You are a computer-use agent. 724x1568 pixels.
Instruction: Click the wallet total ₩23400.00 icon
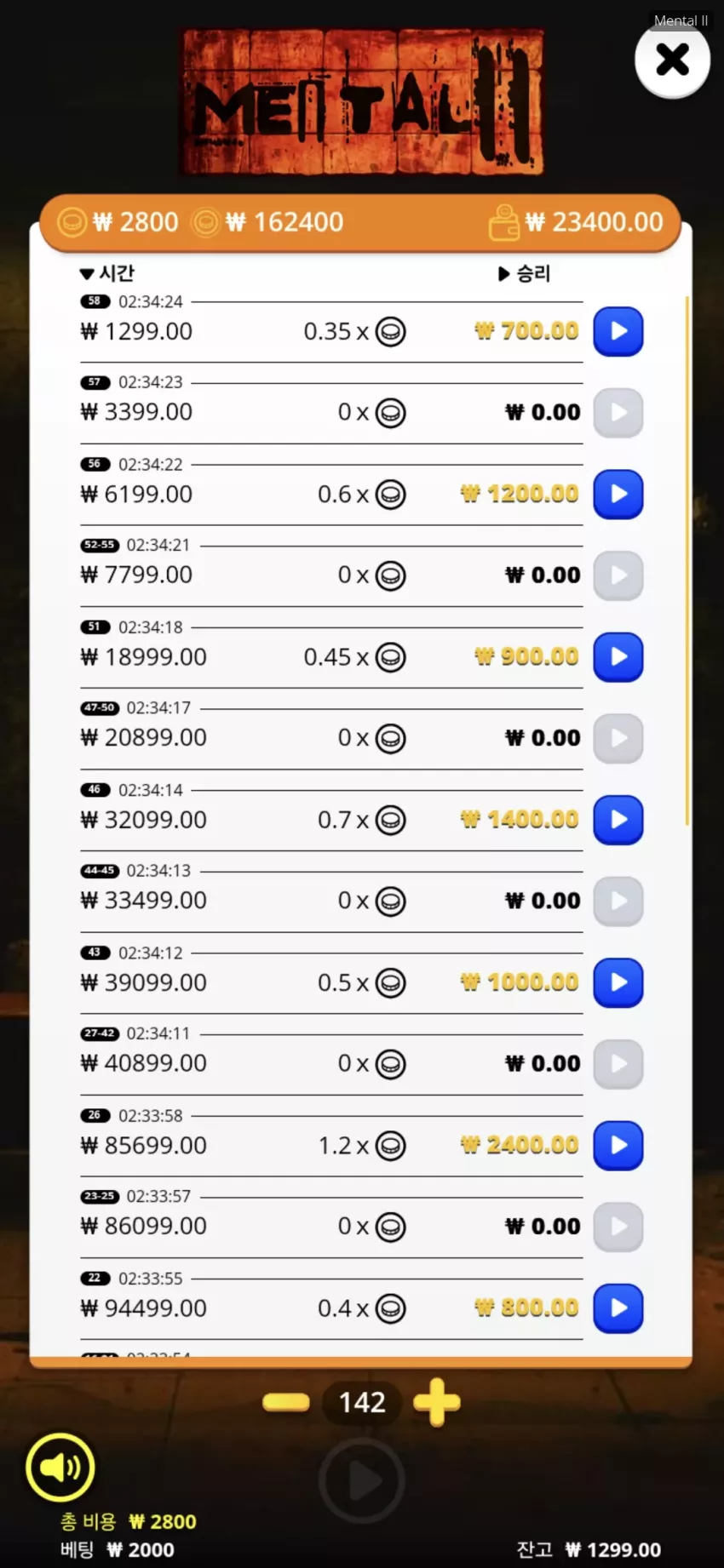pos(503,223)
